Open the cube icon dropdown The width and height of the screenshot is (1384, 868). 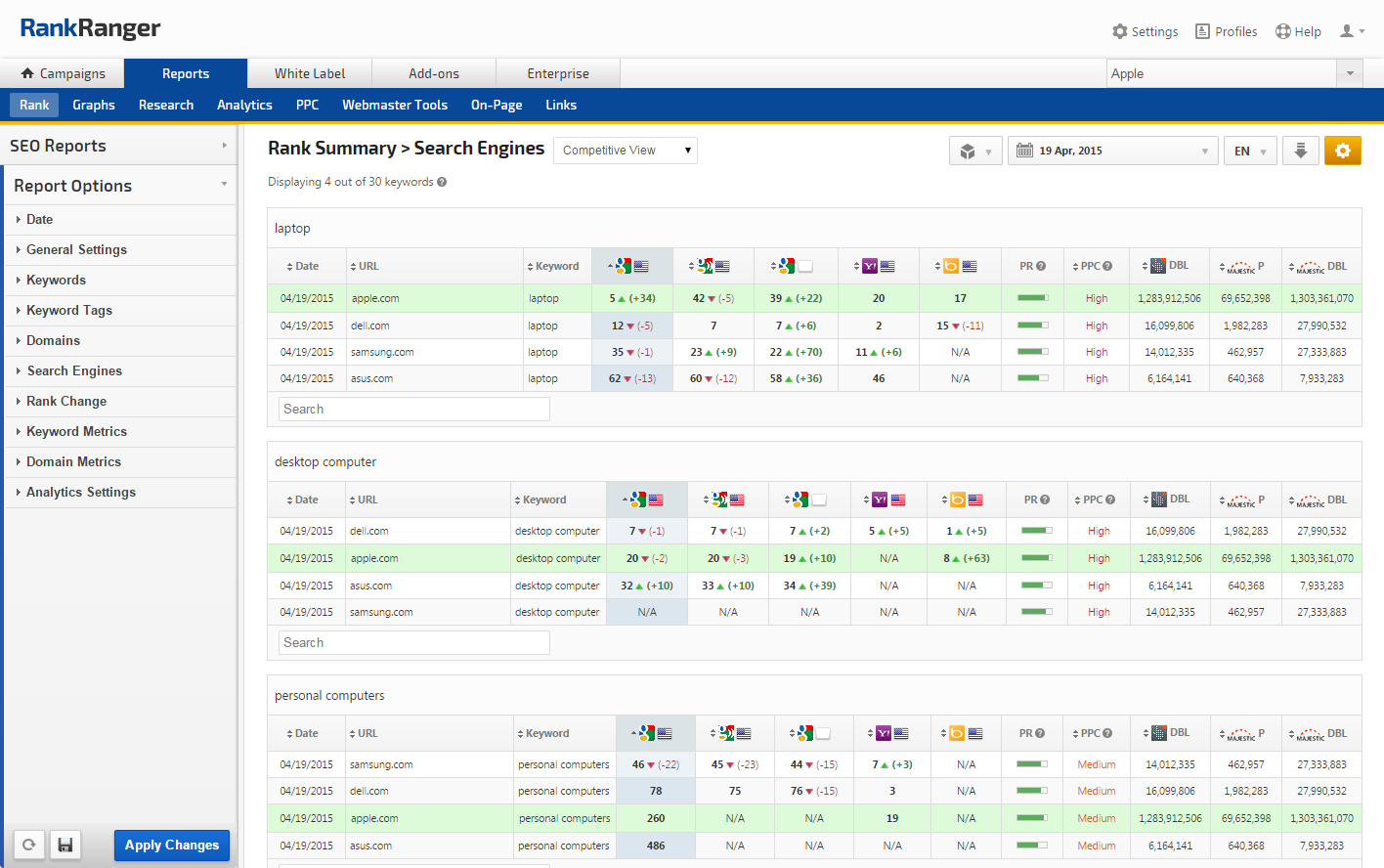[x=975, y=151]
